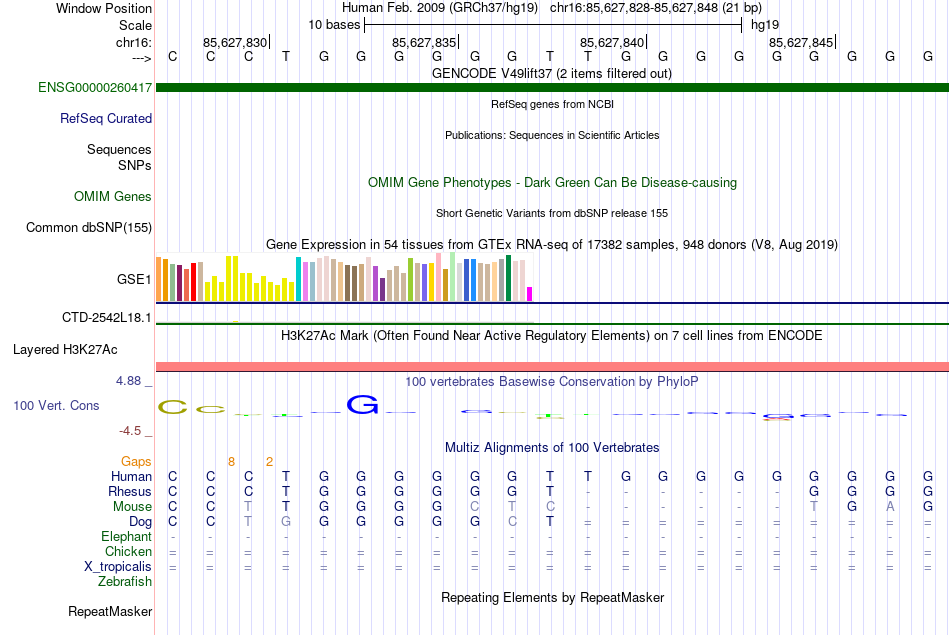Click the Scale row label
Screen dimensions: 950x635
click(135, 25)
